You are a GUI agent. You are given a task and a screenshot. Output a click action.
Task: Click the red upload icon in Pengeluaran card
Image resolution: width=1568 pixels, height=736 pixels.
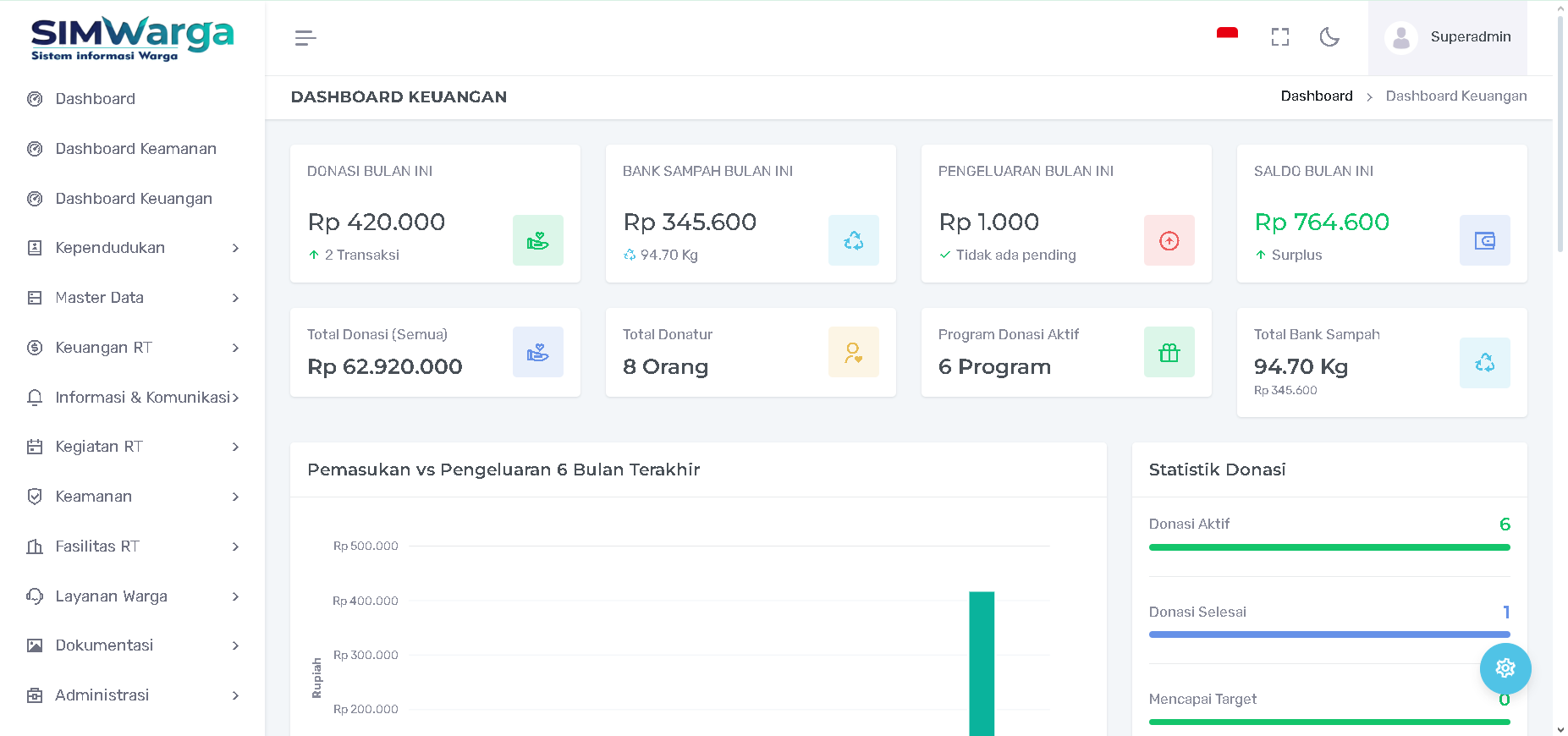coord(1169,241)
